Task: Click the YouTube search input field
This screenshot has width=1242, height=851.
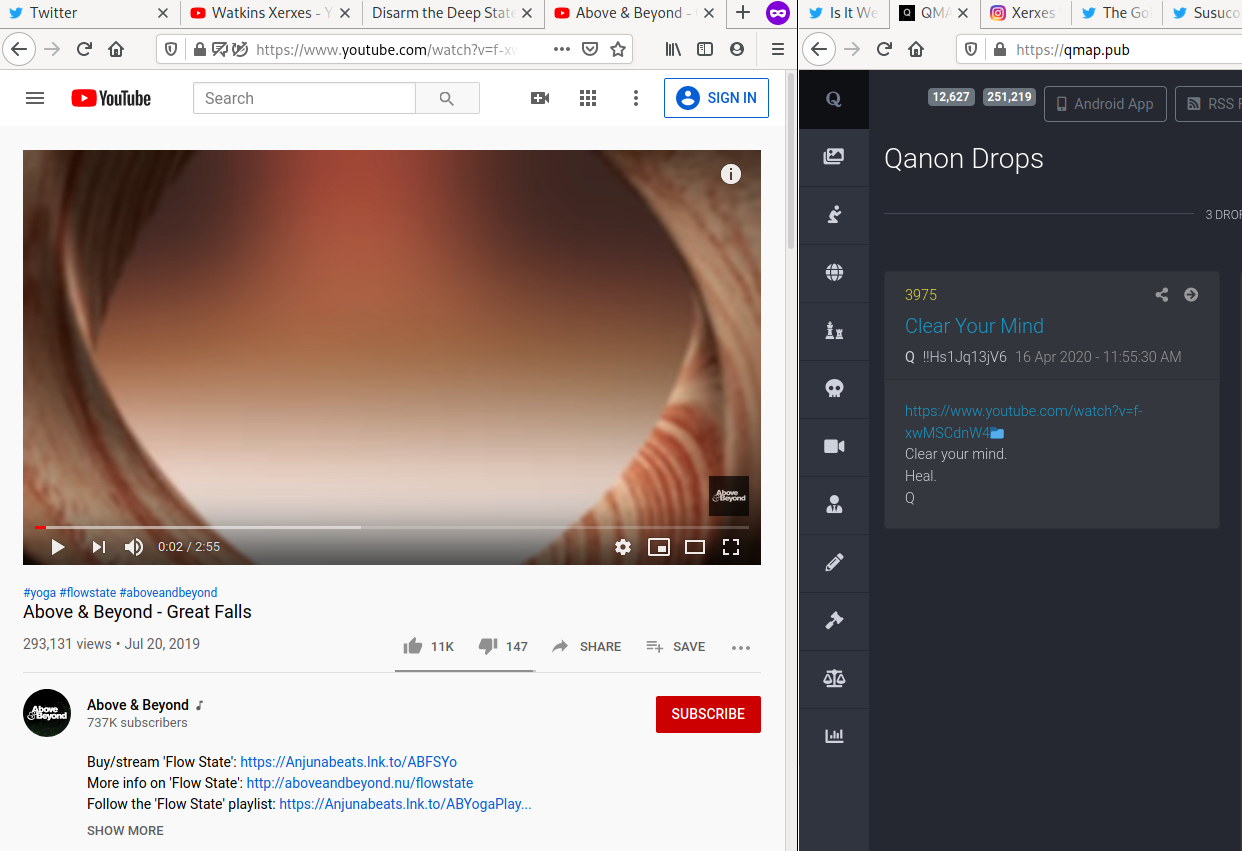Action: [x=304, y=98]
